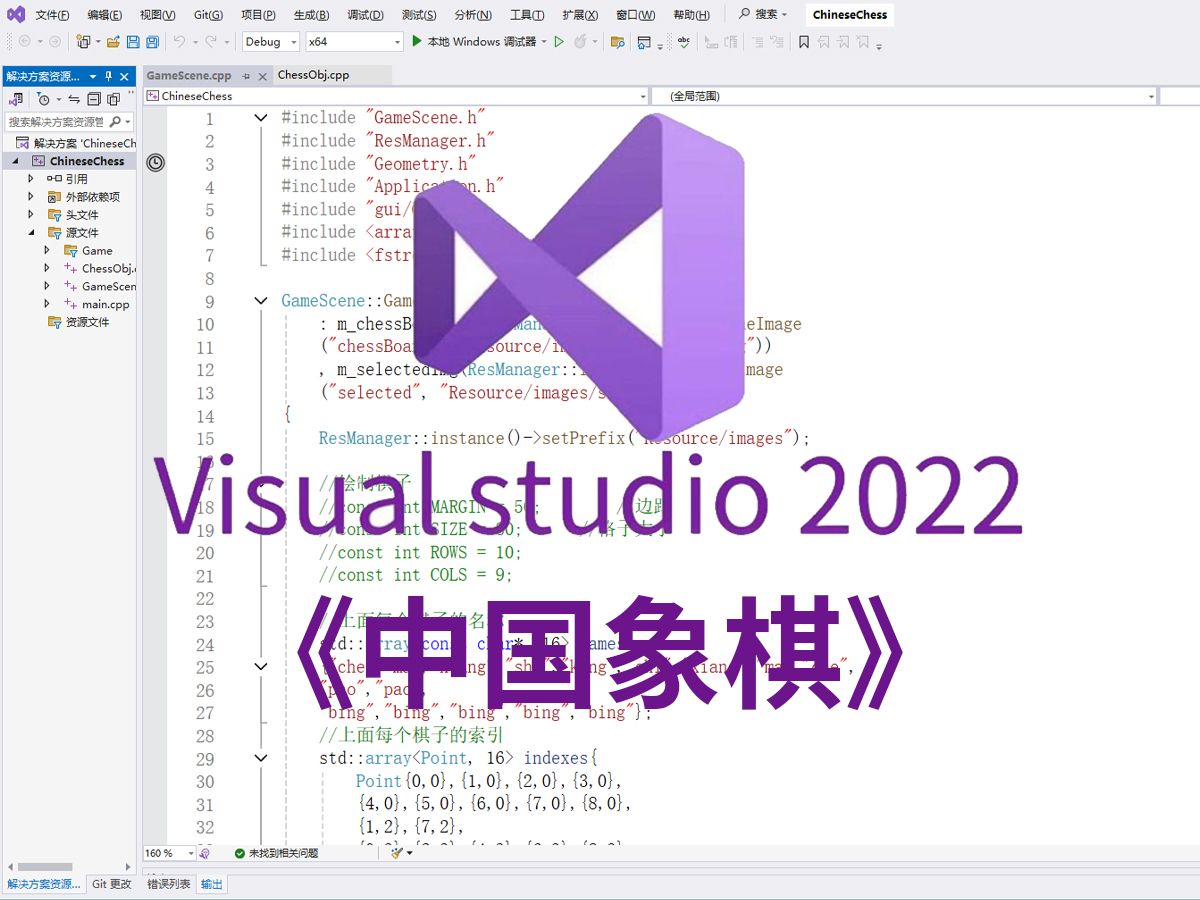Expand the 头文件 folder

pos(30,214)
